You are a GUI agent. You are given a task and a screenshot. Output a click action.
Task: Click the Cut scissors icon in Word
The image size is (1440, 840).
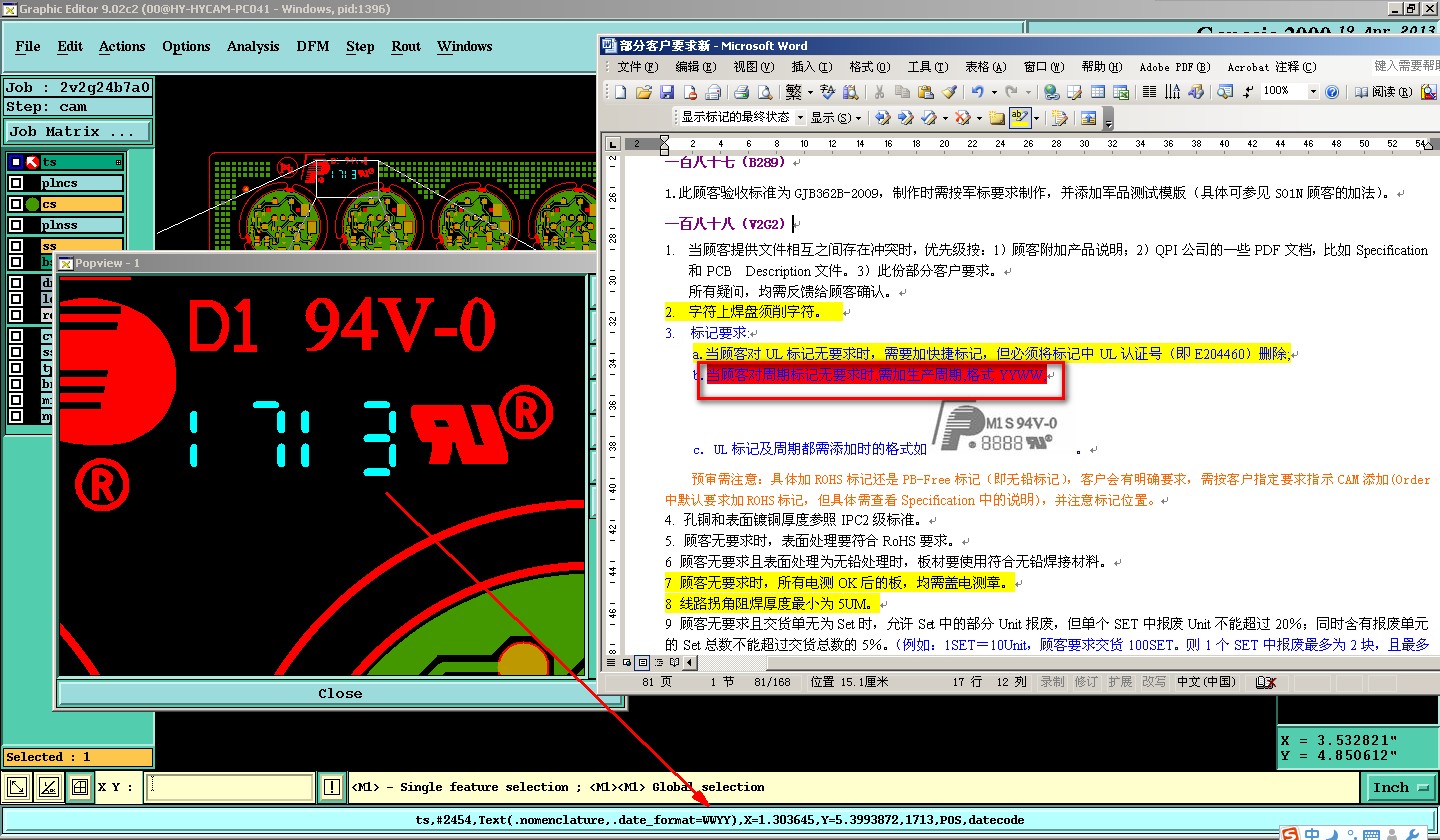[x=879, y=92]
